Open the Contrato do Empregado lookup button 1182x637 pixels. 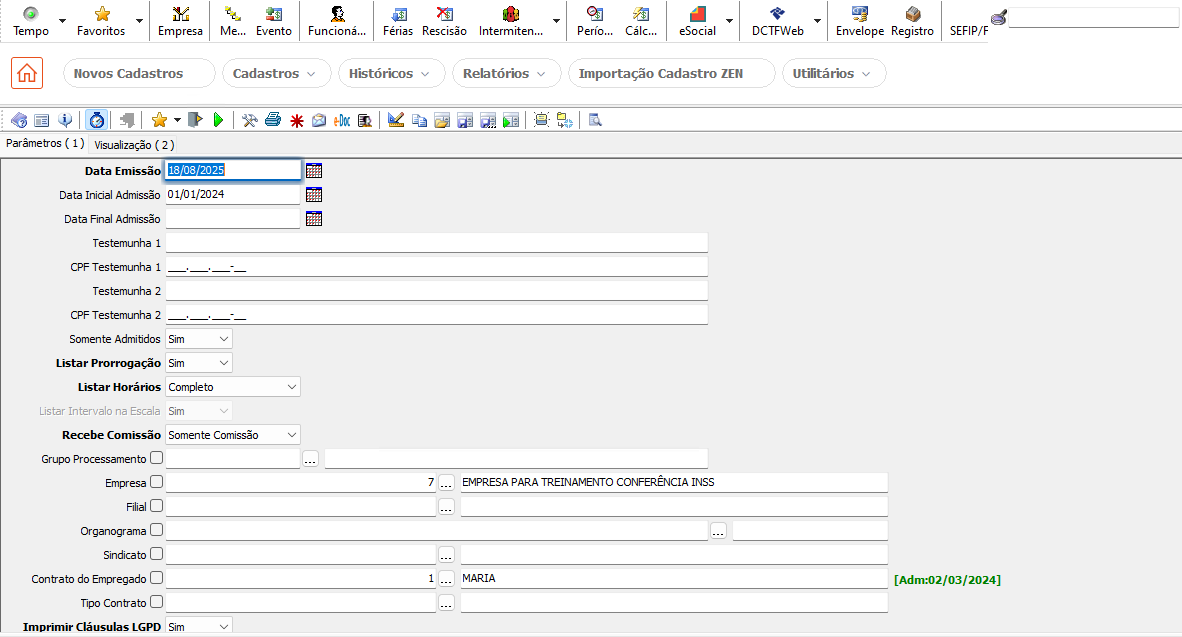[x=446, y=579]
